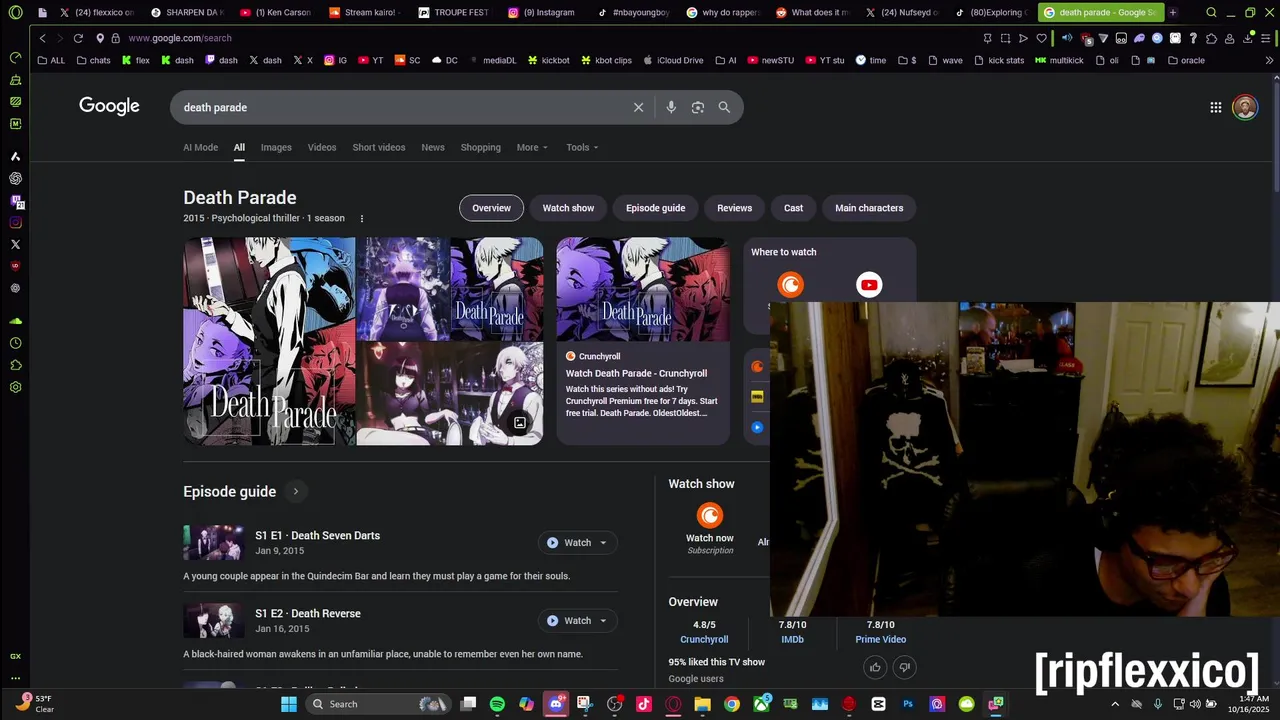Open the large Death Parade poster image

coord(269,341)
